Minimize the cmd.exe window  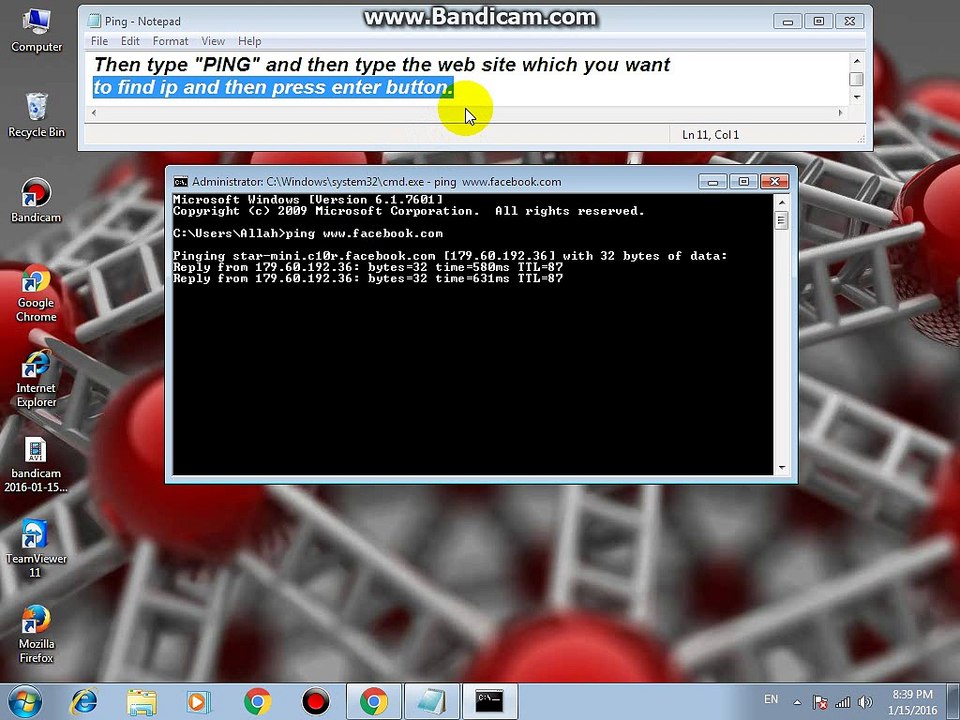coord(713,182)
